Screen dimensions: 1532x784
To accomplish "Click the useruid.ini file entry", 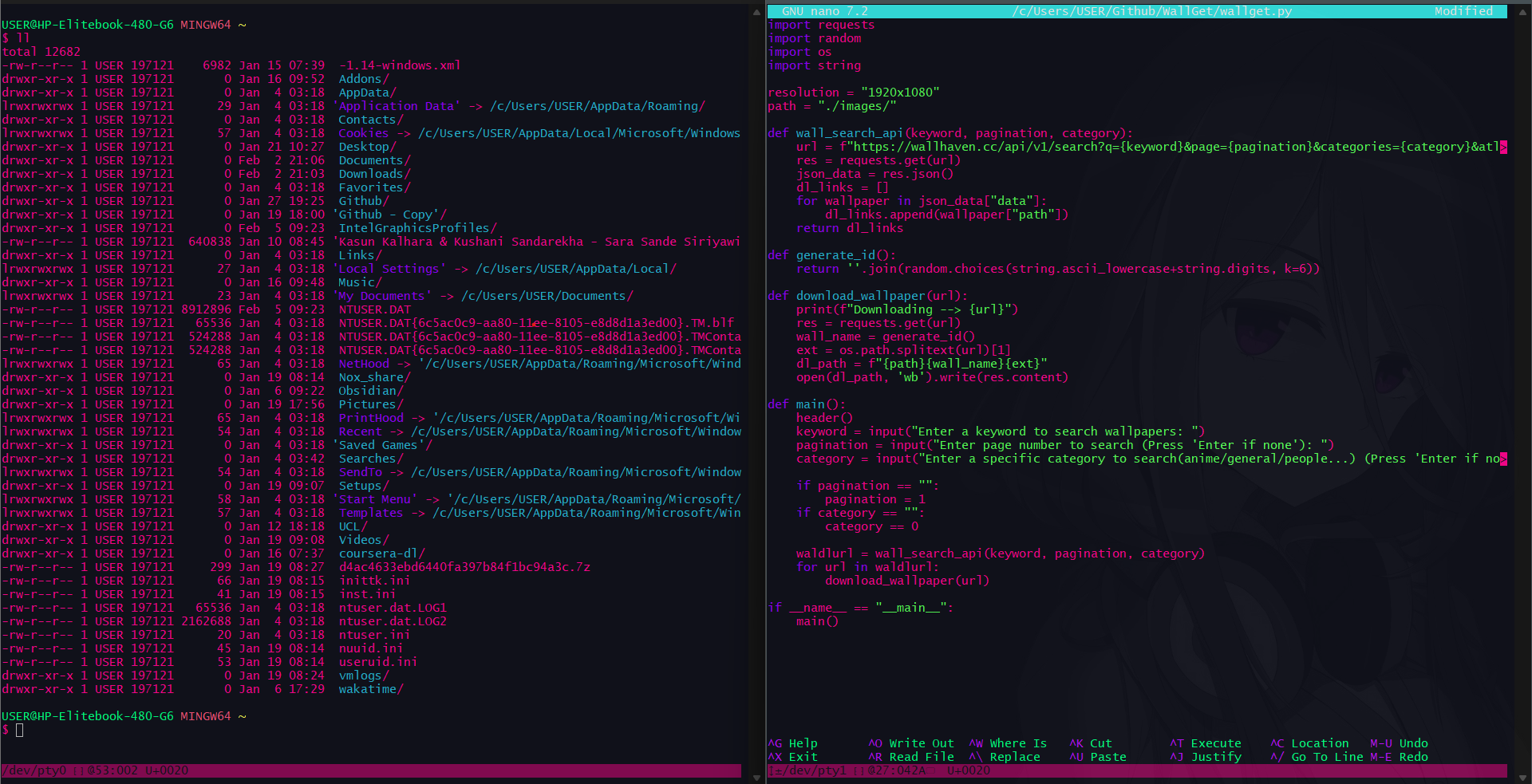I will [377, 662].
